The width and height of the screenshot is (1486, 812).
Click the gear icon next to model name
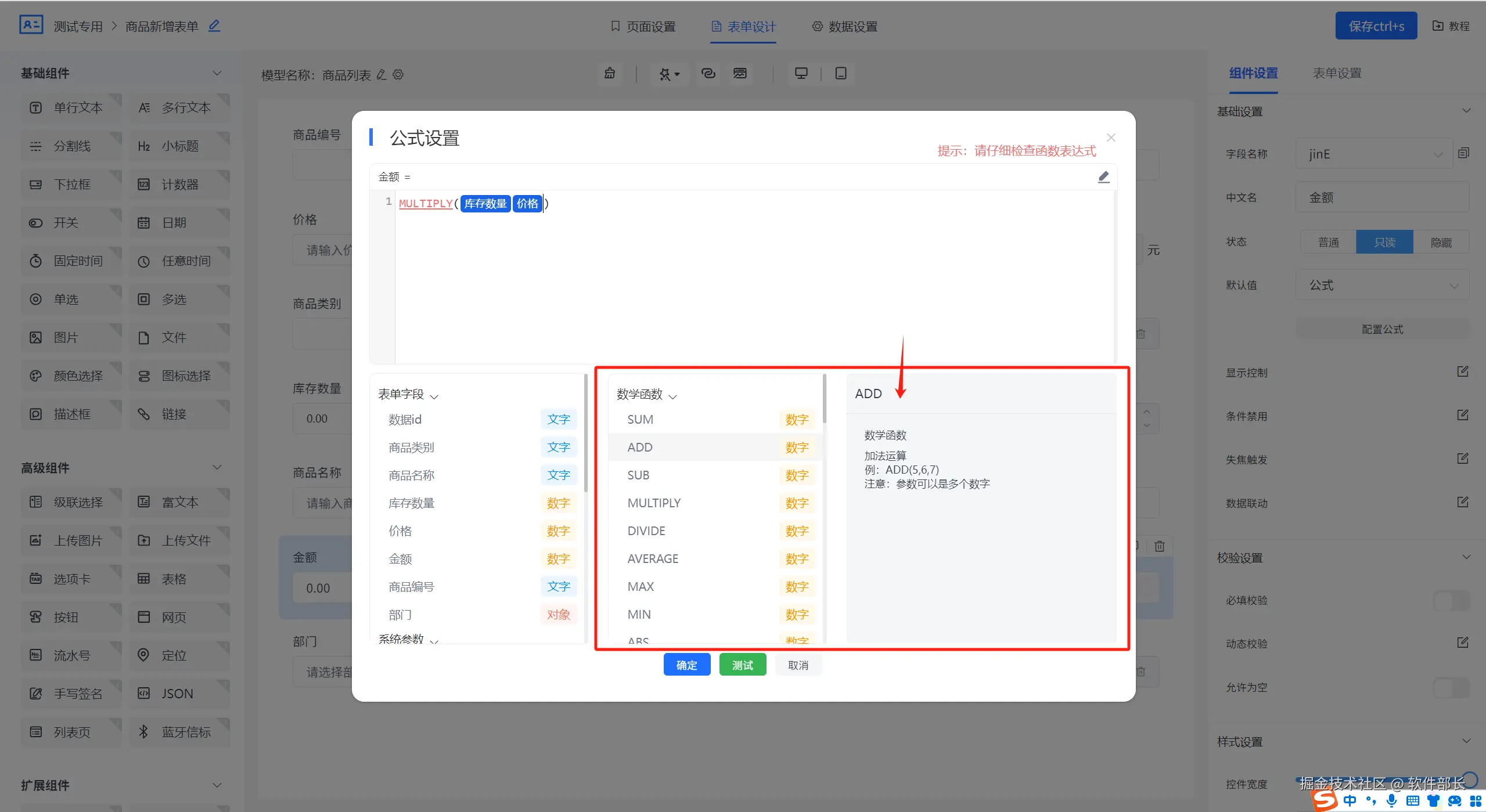(x=398, y=75)
